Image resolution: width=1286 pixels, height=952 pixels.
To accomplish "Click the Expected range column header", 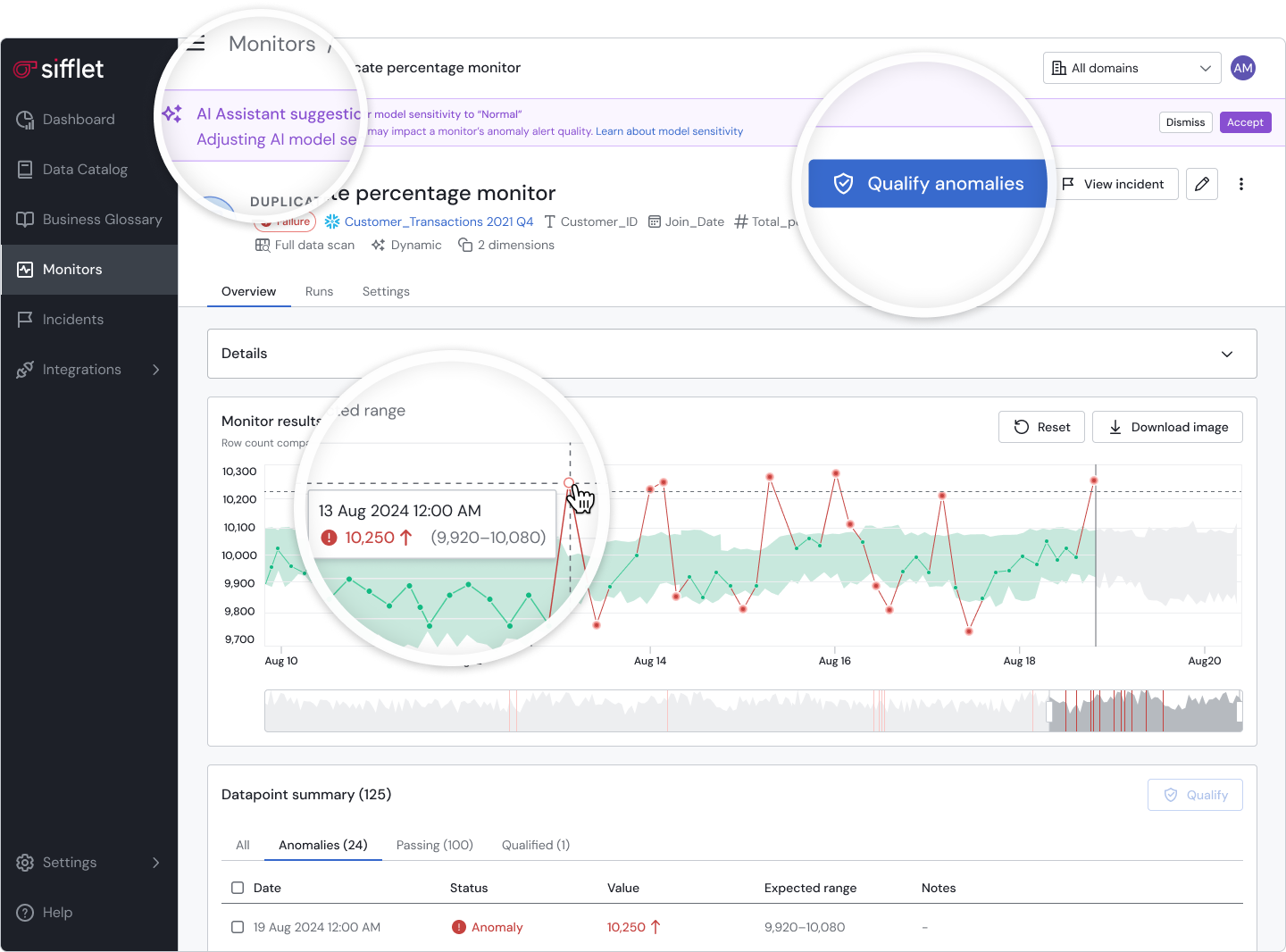I will 810,888.
